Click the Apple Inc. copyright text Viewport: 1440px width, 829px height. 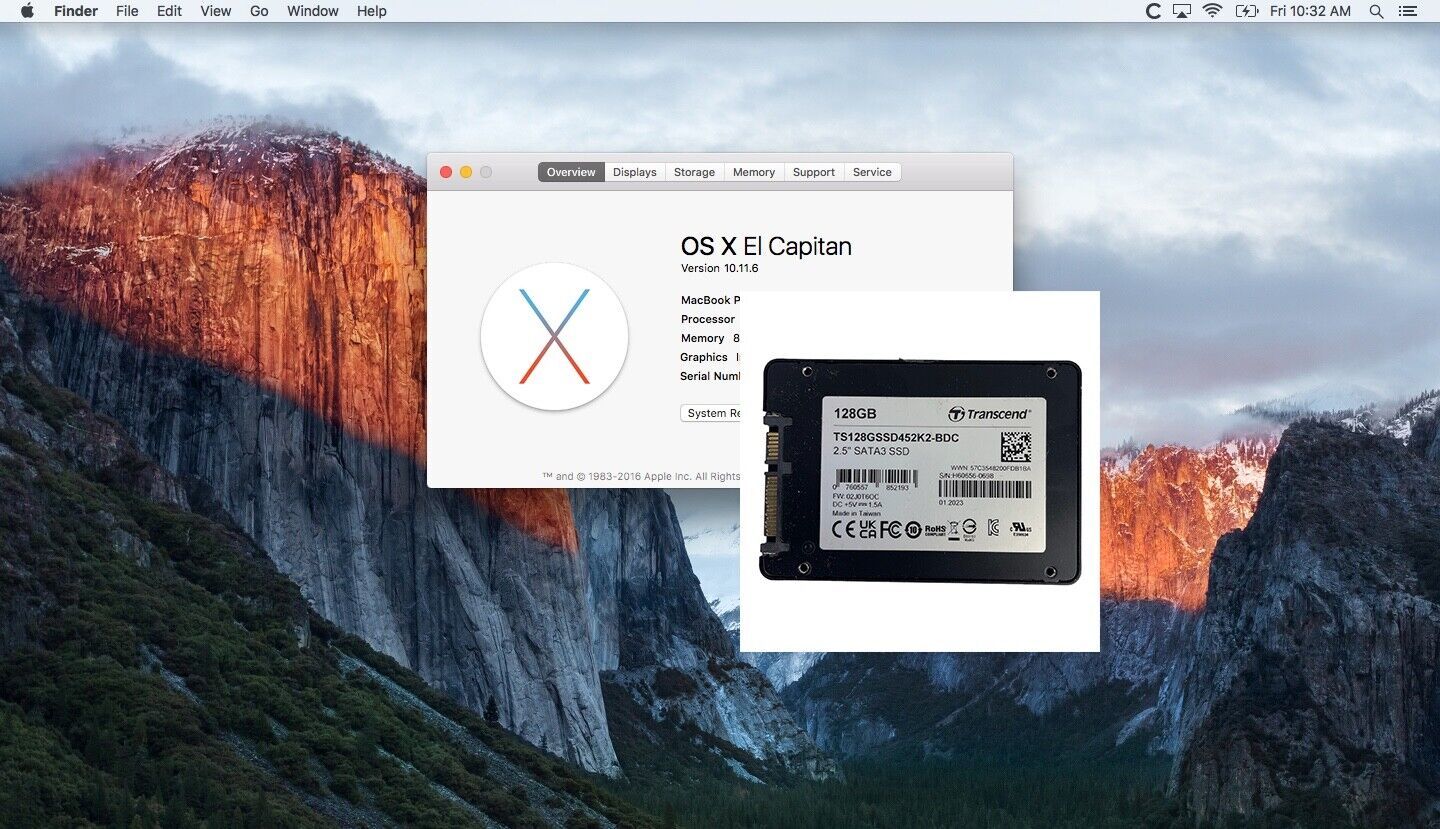(x=641, y=476)
